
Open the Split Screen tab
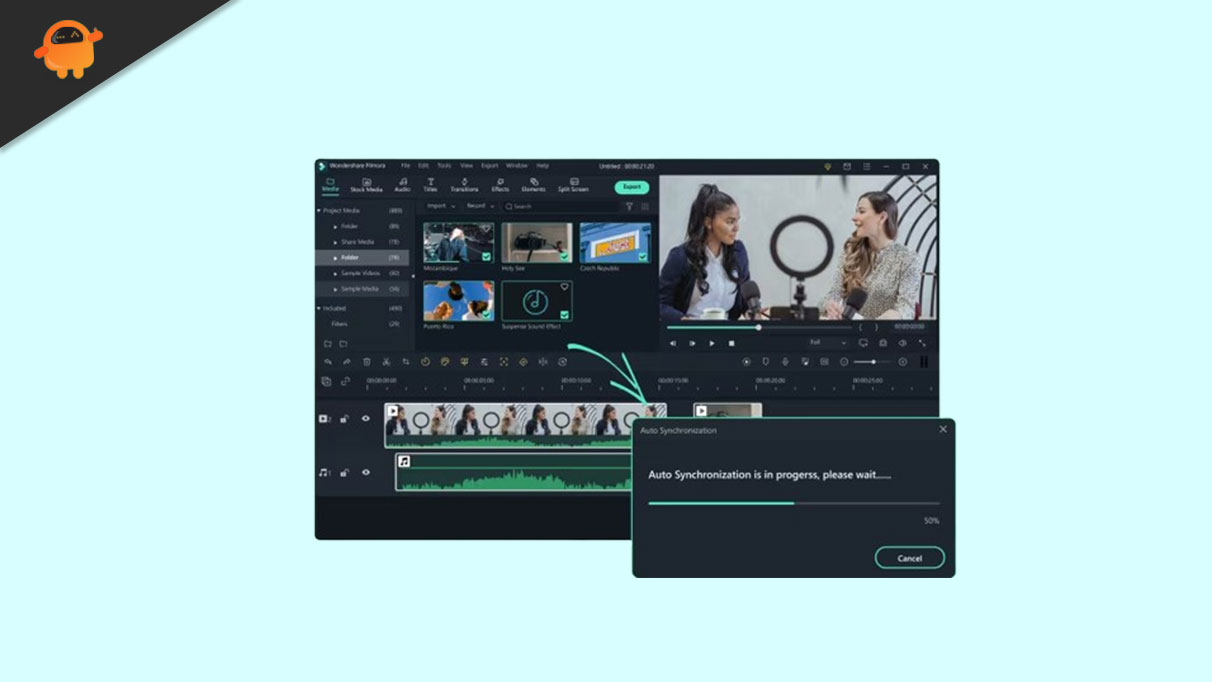click(573, 185)
